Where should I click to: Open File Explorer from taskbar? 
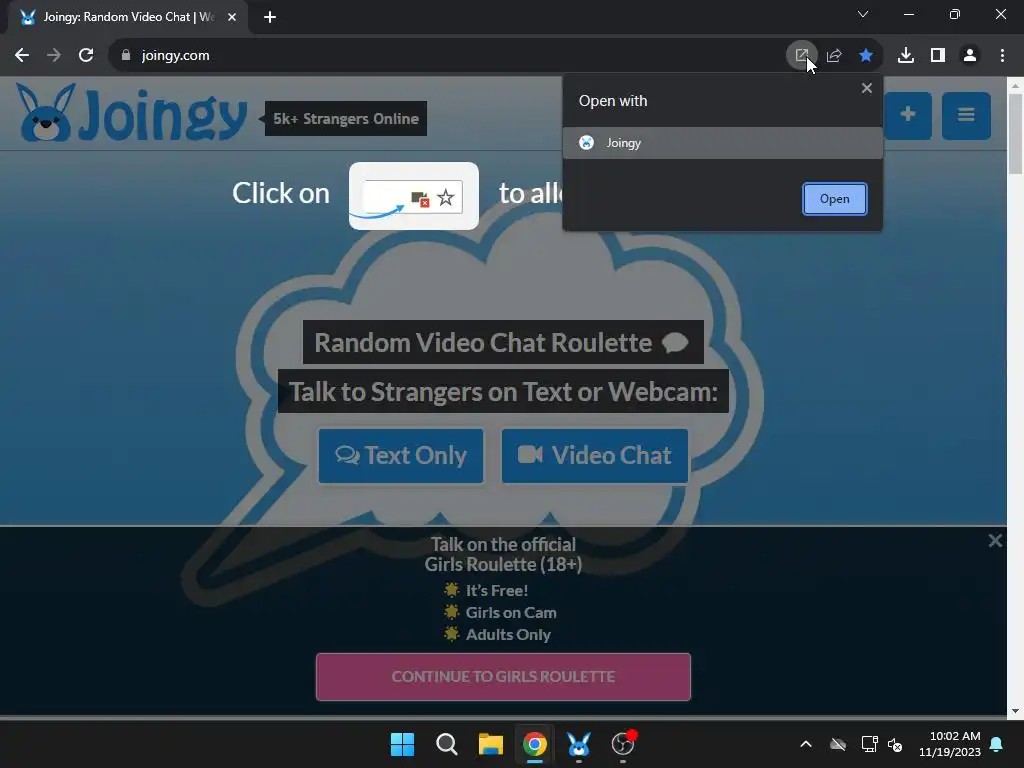pyautogui.click(x=490, y=744)
